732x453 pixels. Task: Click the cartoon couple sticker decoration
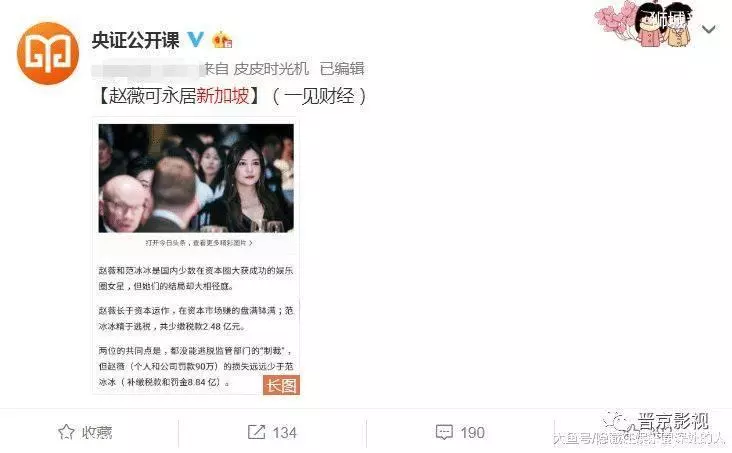click(645, 23)
